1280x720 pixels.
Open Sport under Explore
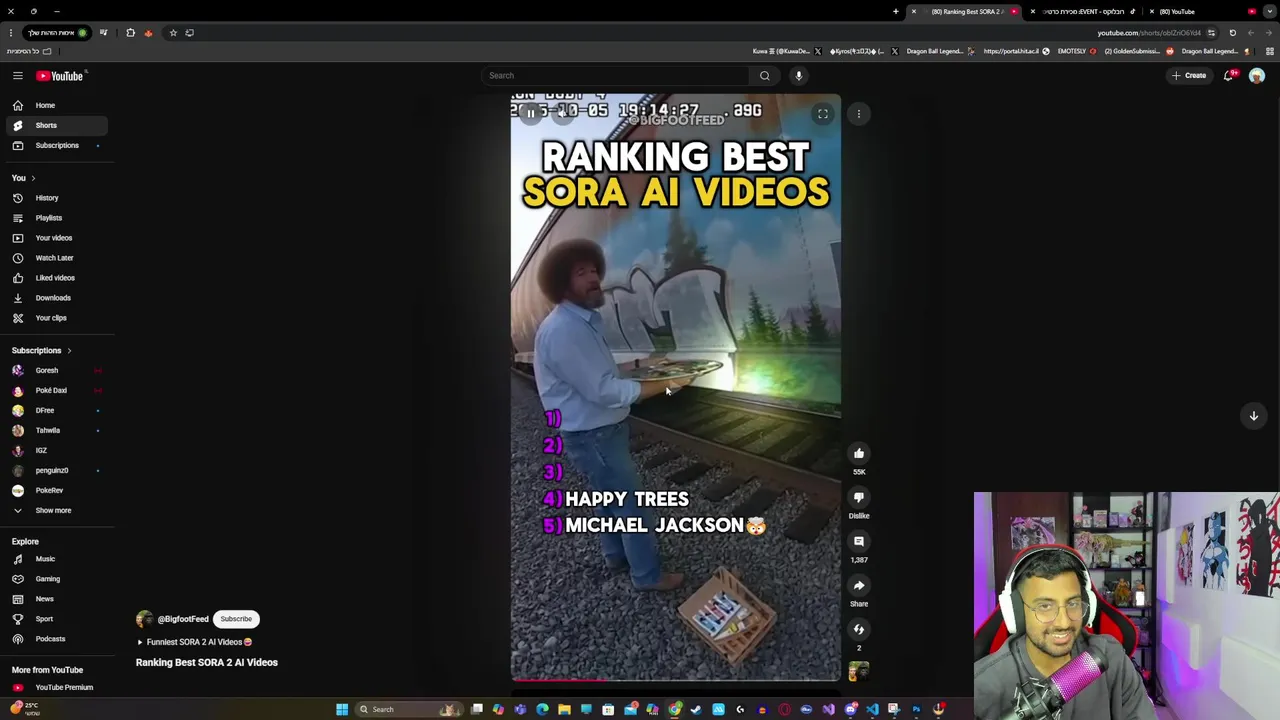click(55, 619)
